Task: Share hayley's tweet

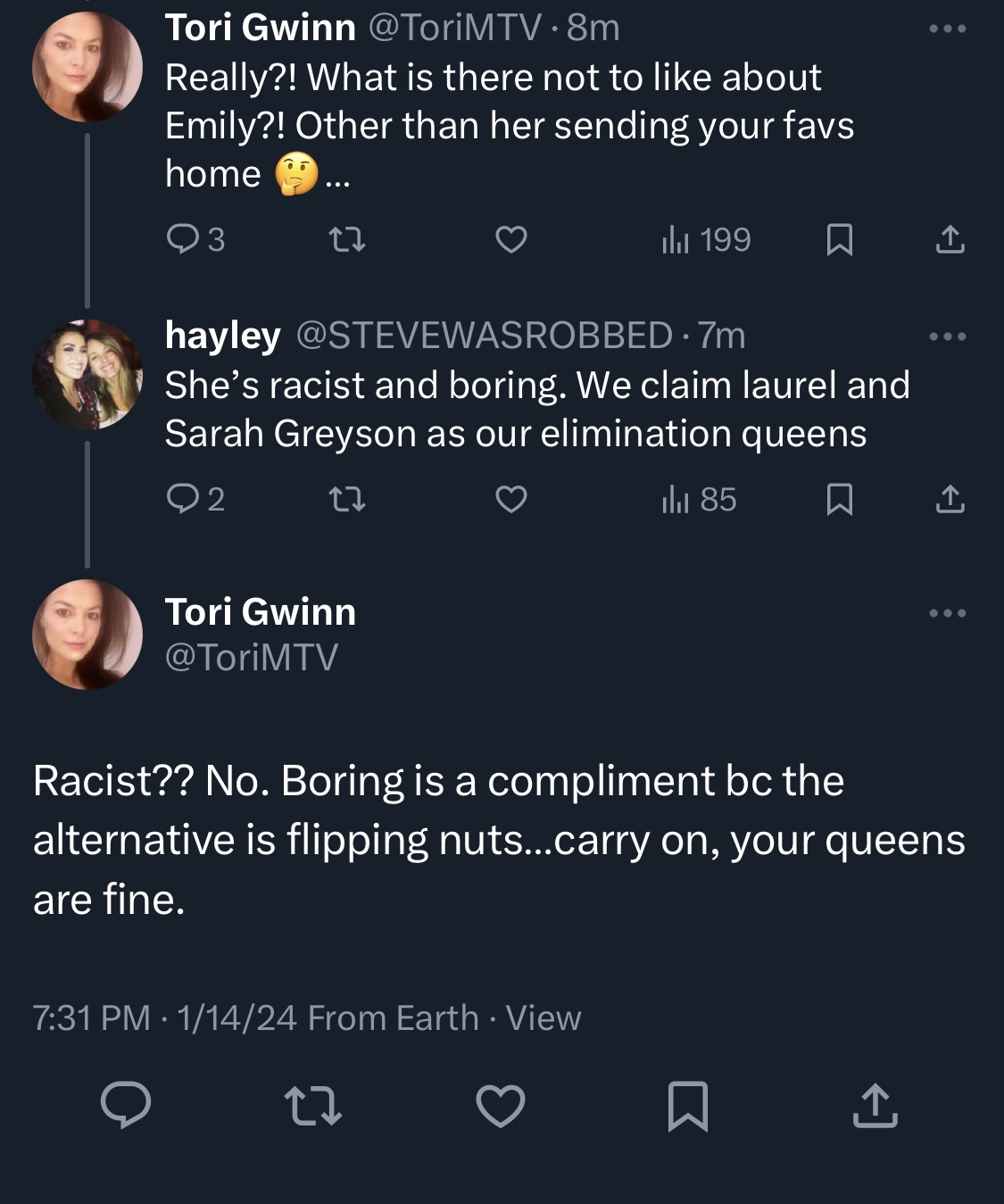Action: [x=950, y=499]
